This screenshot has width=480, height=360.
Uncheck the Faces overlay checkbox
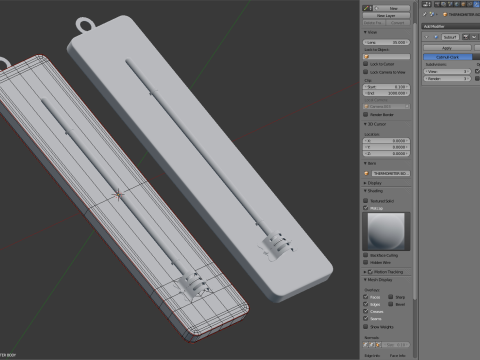pos(366,297)
